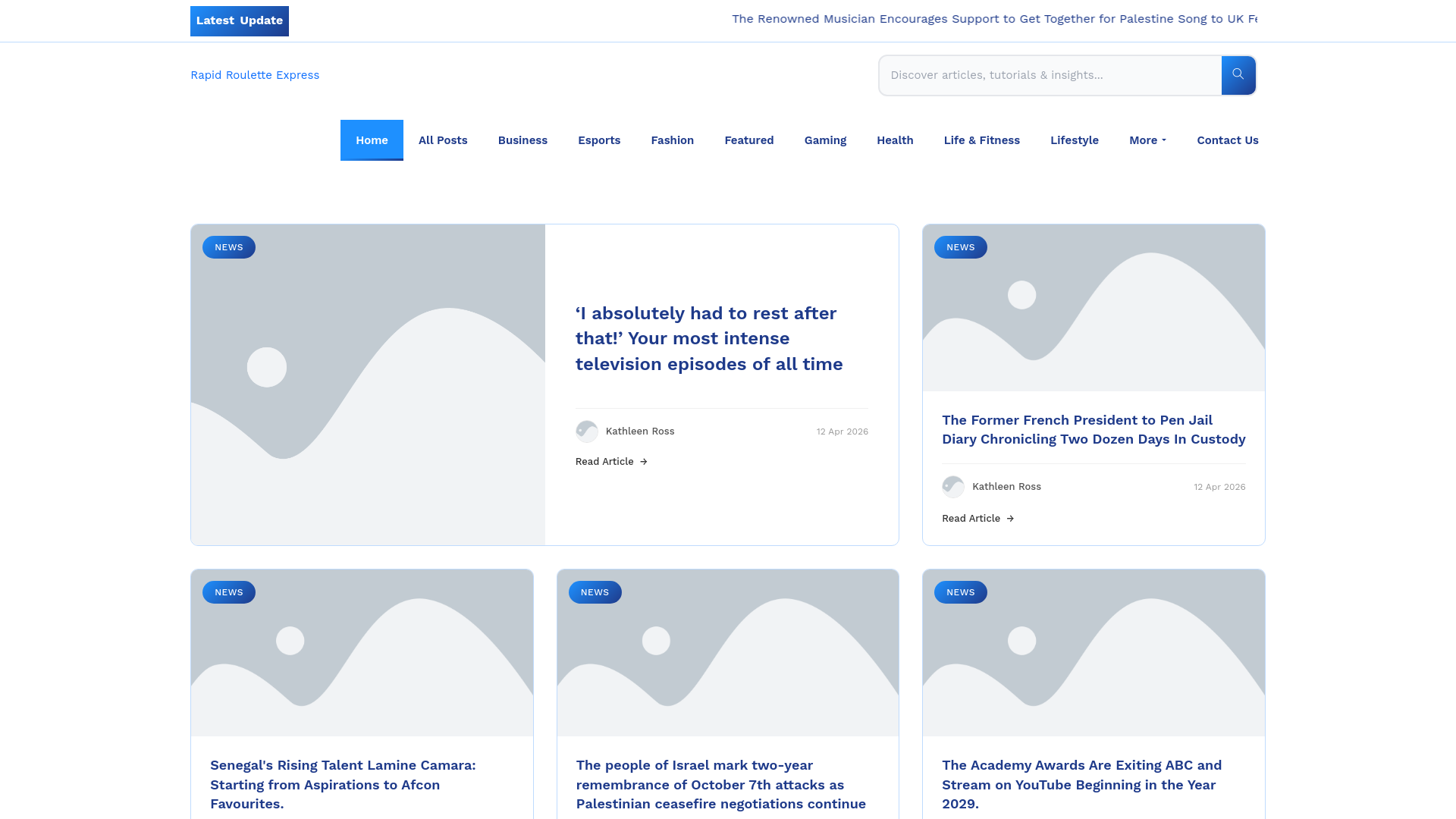
Task: Click the scrolling Palestine Song ticker headline
Action: click(x=993, y=19)
